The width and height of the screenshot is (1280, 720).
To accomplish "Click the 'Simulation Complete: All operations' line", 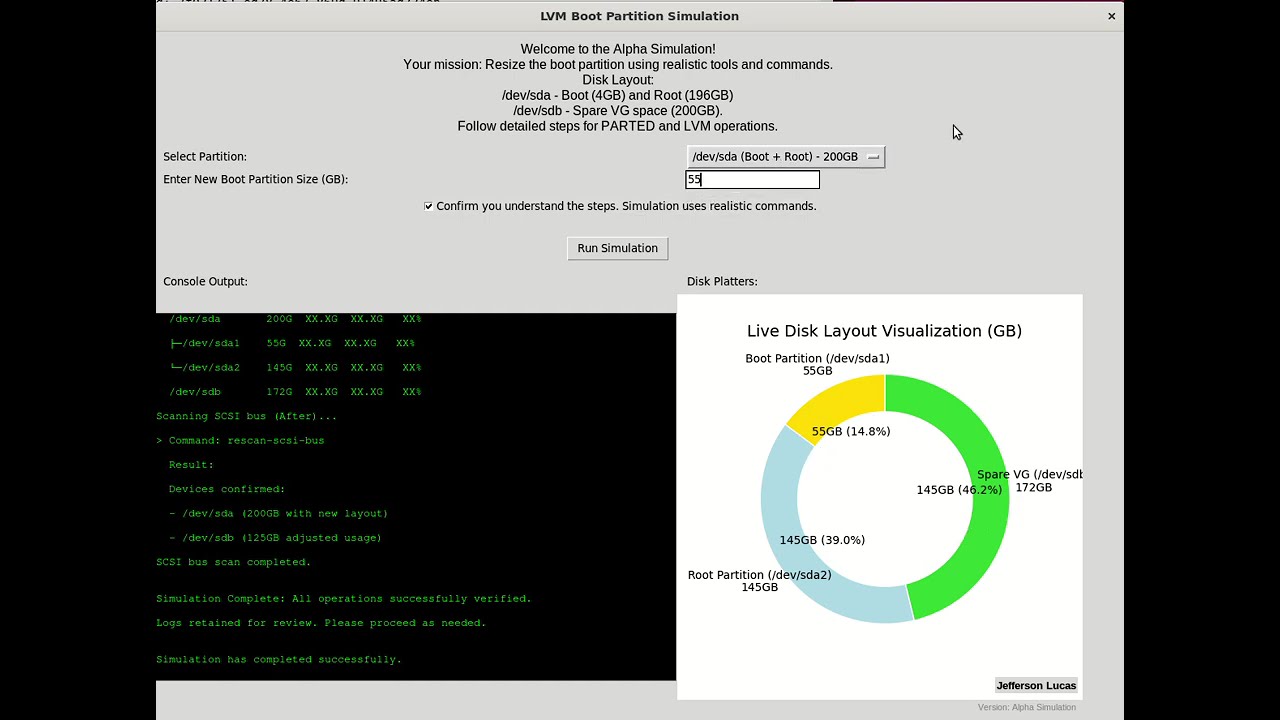I will (344, 599).
